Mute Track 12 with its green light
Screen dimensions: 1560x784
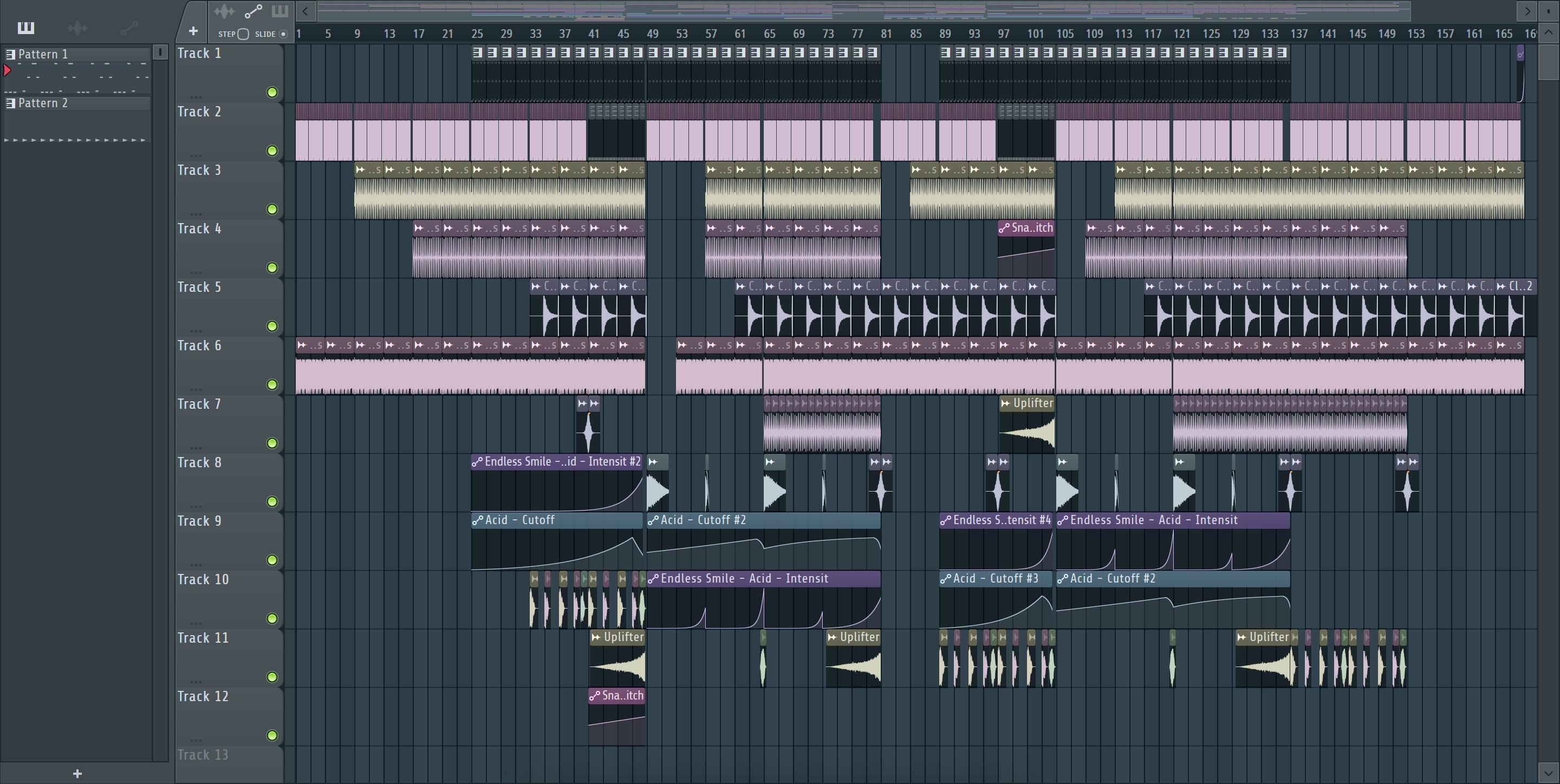[x=272, y=736]
